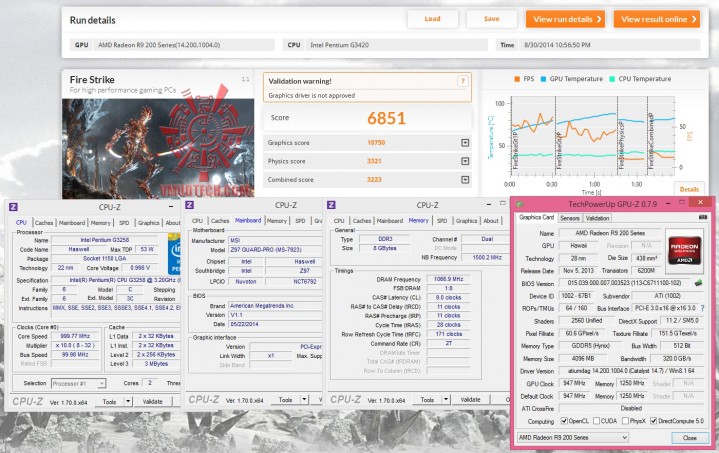Click the blue GPU Temperature legend swatch

point(543,79)
